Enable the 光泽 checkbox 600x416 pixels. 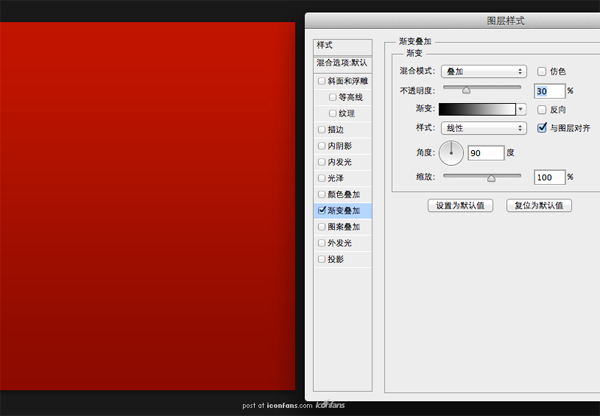(x=321, y=178)
